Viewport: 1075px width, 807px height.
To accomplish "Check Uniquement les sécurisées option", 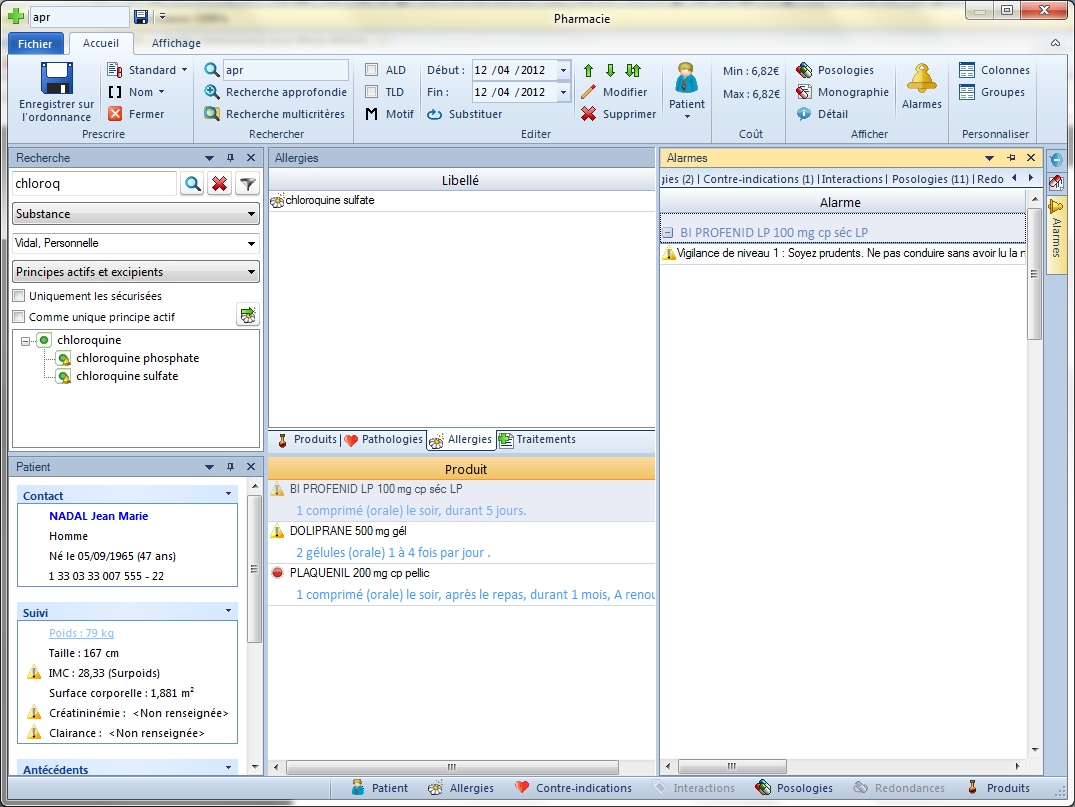I will (19, 296).
